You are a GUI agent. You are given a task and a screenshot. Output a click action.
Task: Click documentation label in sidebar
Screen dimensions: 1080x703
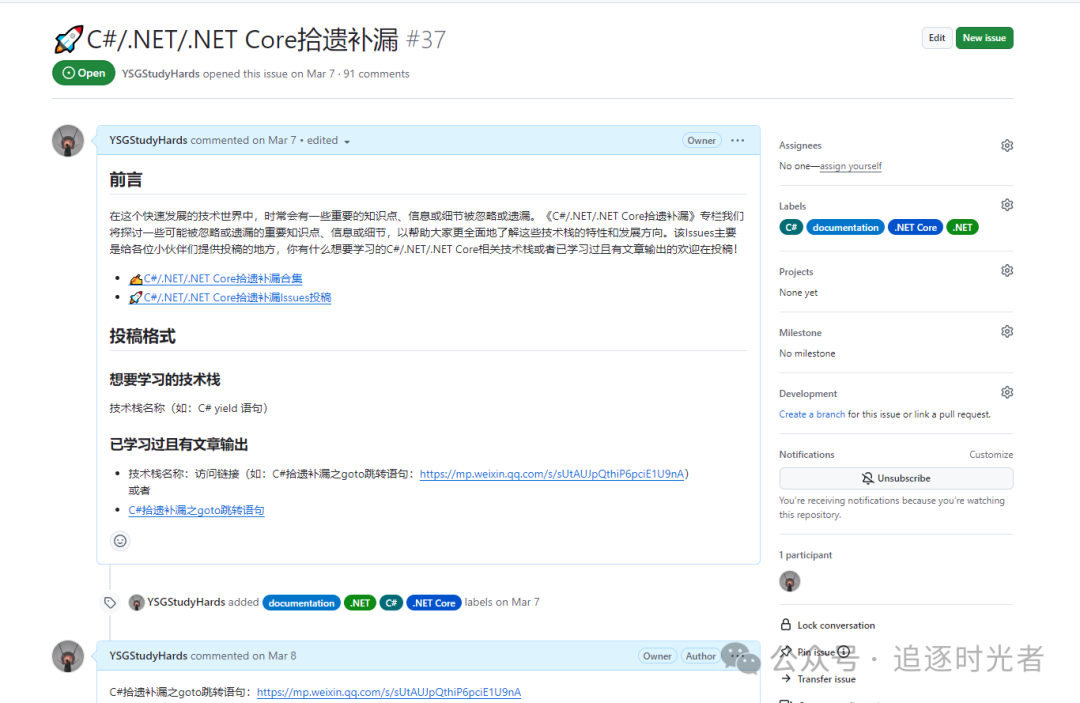(x=845, y=227)
